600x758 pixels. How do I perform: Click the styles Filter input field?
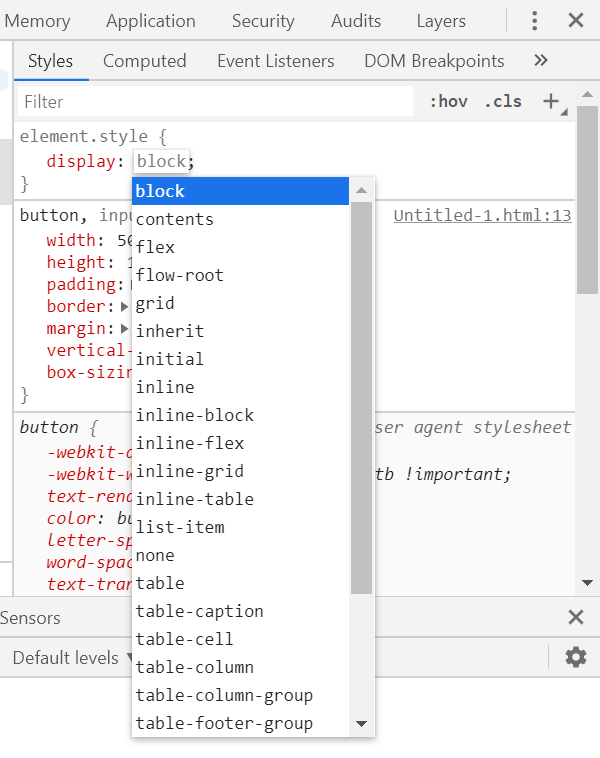coord(215,101)
